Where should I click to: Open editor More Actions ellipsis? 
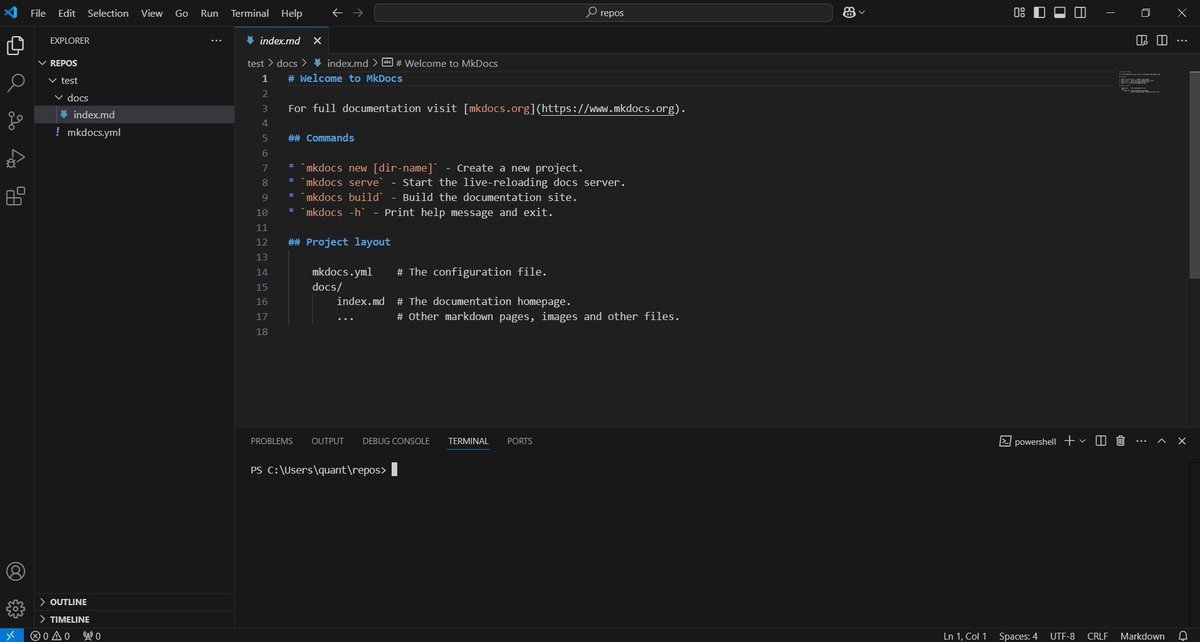coord(1182,41)
